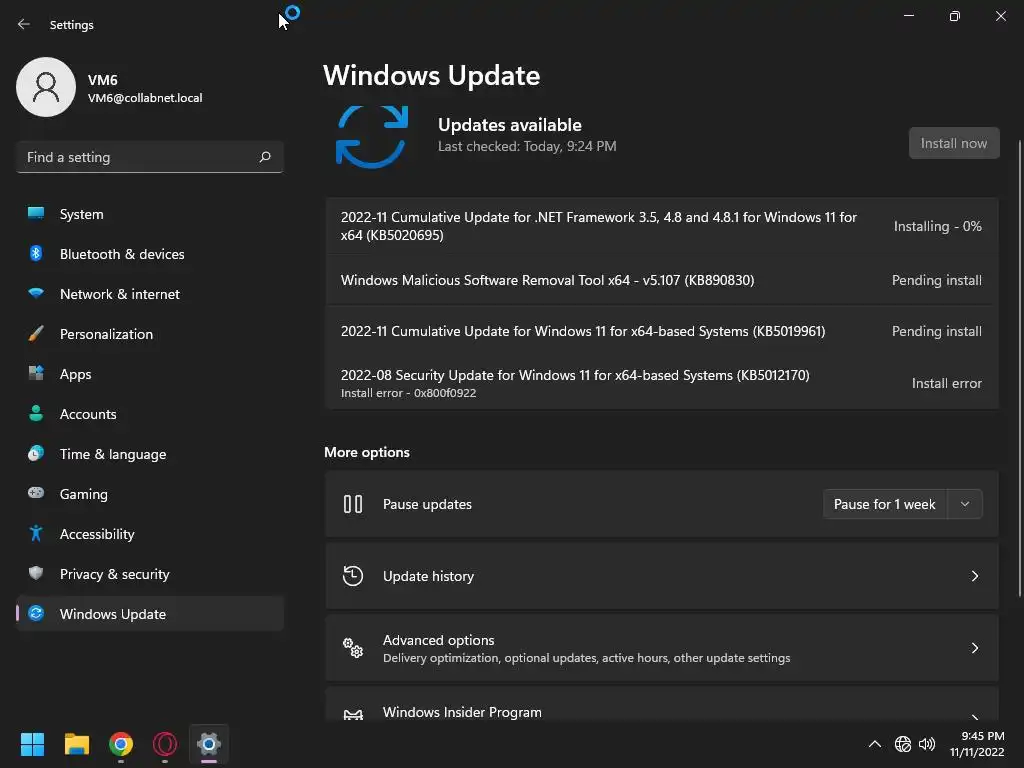The image size is (1024, 768).
Task: Click the Find a setting search field
Action: click(x=150, y=157)
